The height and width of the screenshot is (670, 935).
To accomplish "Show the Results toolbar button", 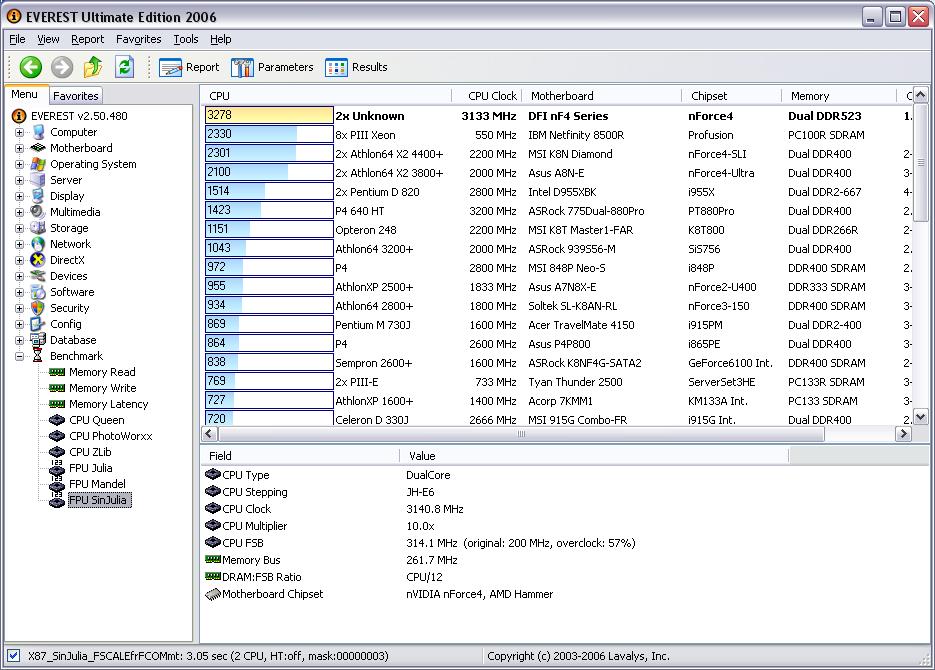I will click(357, 67).
